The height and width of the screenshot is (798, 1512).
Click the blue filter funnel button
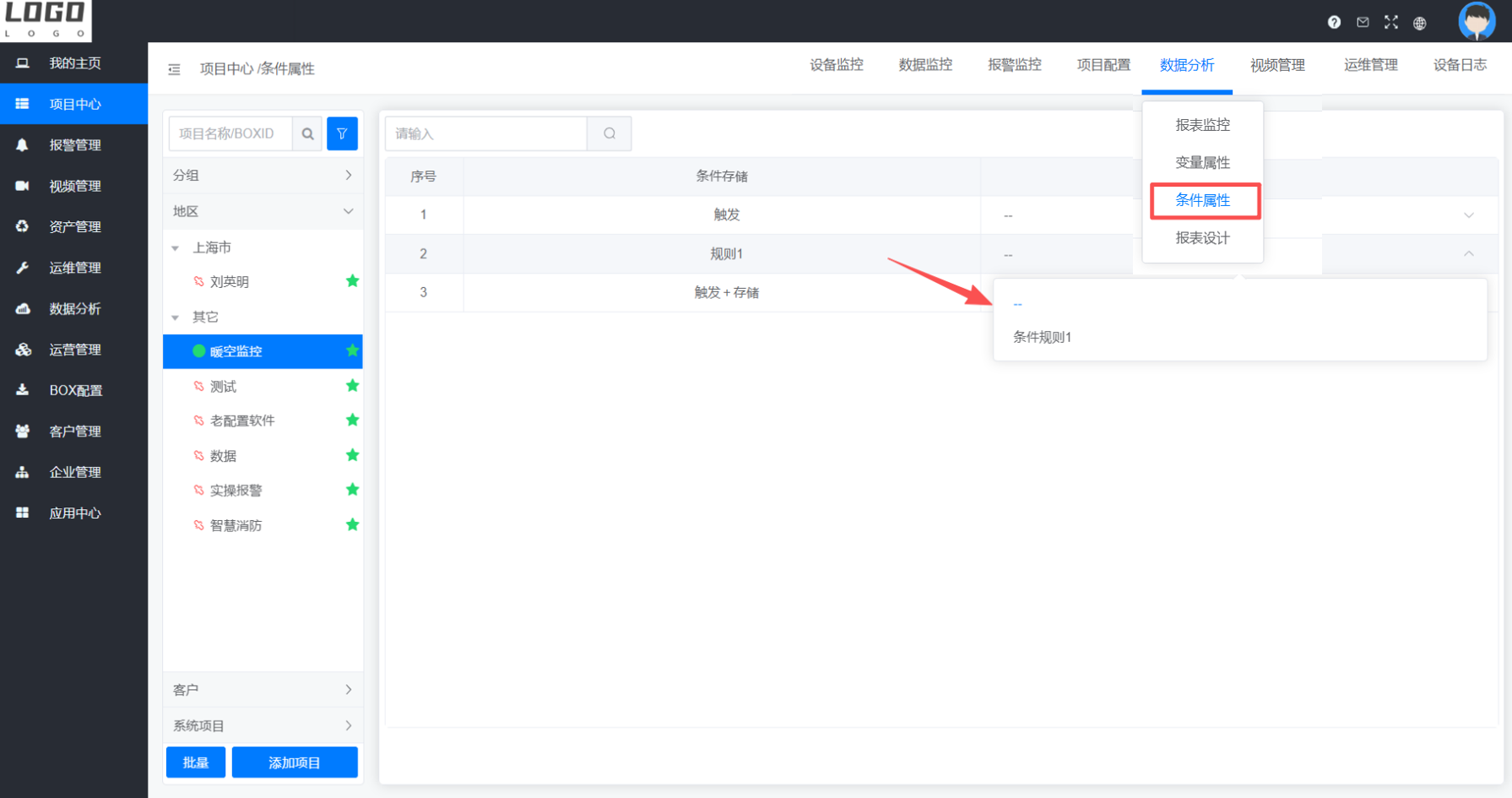[x=342, y=133]
